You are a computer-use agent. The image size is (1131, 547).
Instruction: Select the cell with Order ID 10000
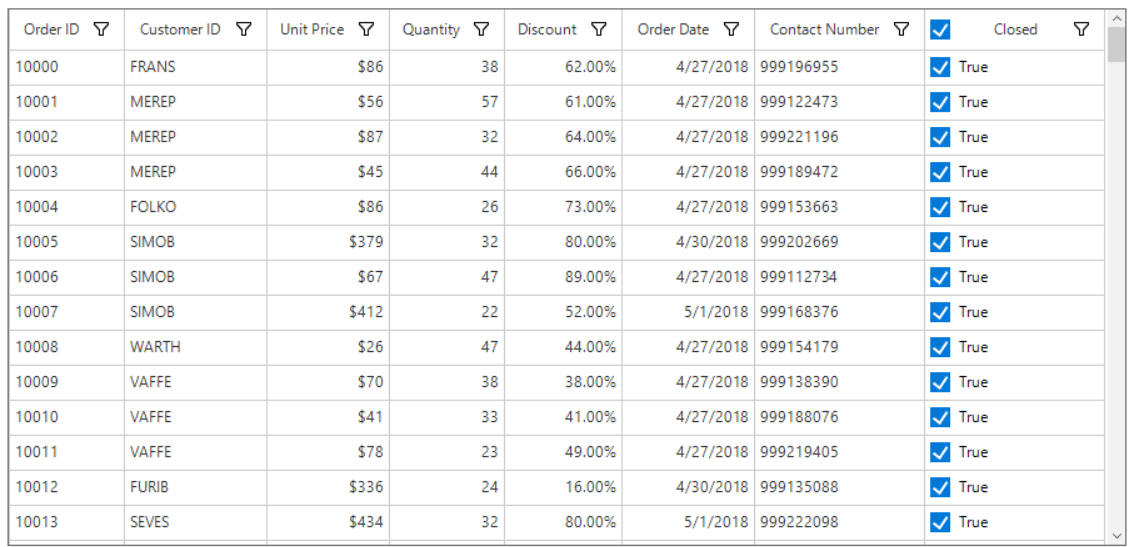66,67
